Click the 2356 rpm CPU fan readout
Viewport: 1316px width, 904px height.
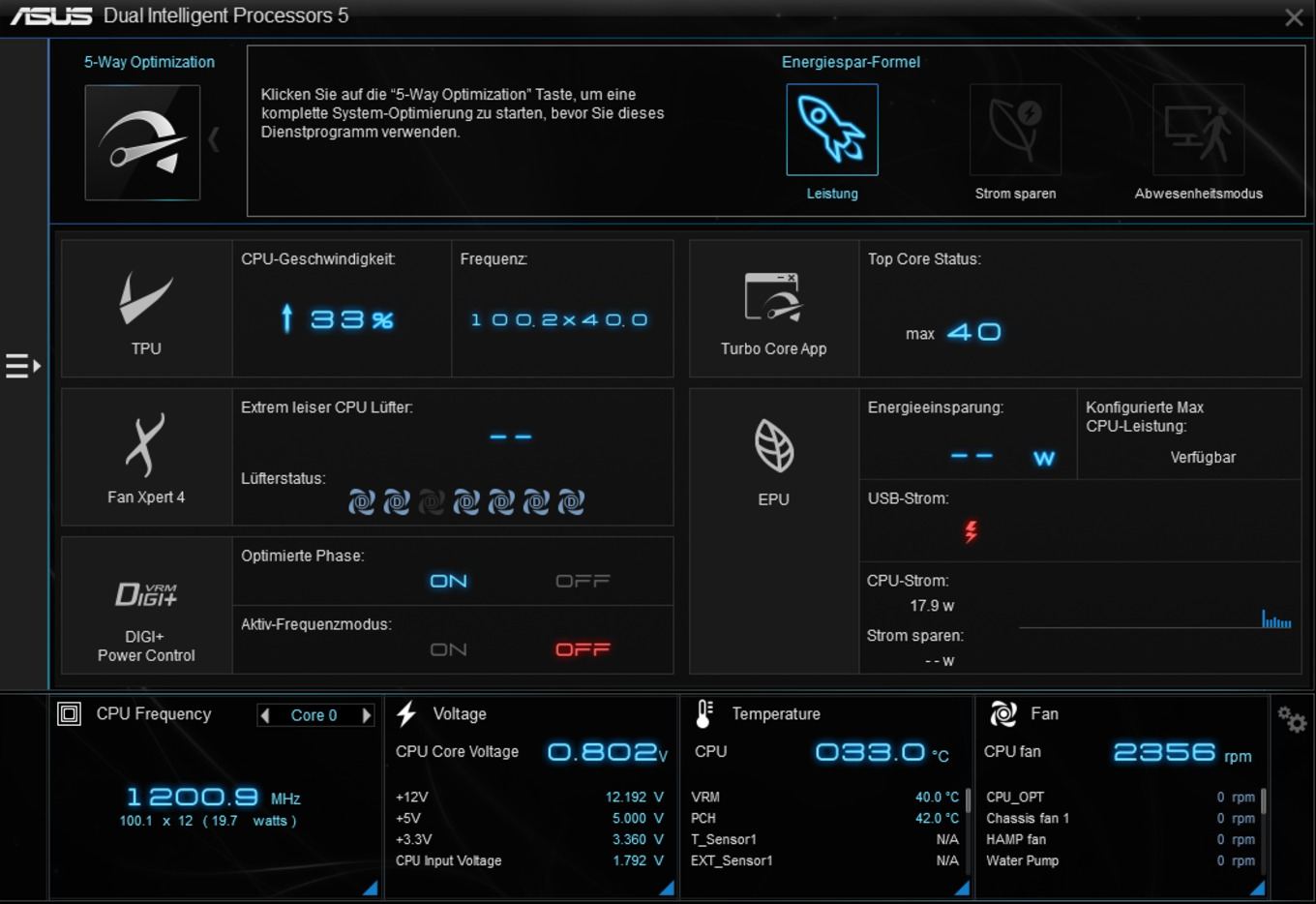[1182, 752]
